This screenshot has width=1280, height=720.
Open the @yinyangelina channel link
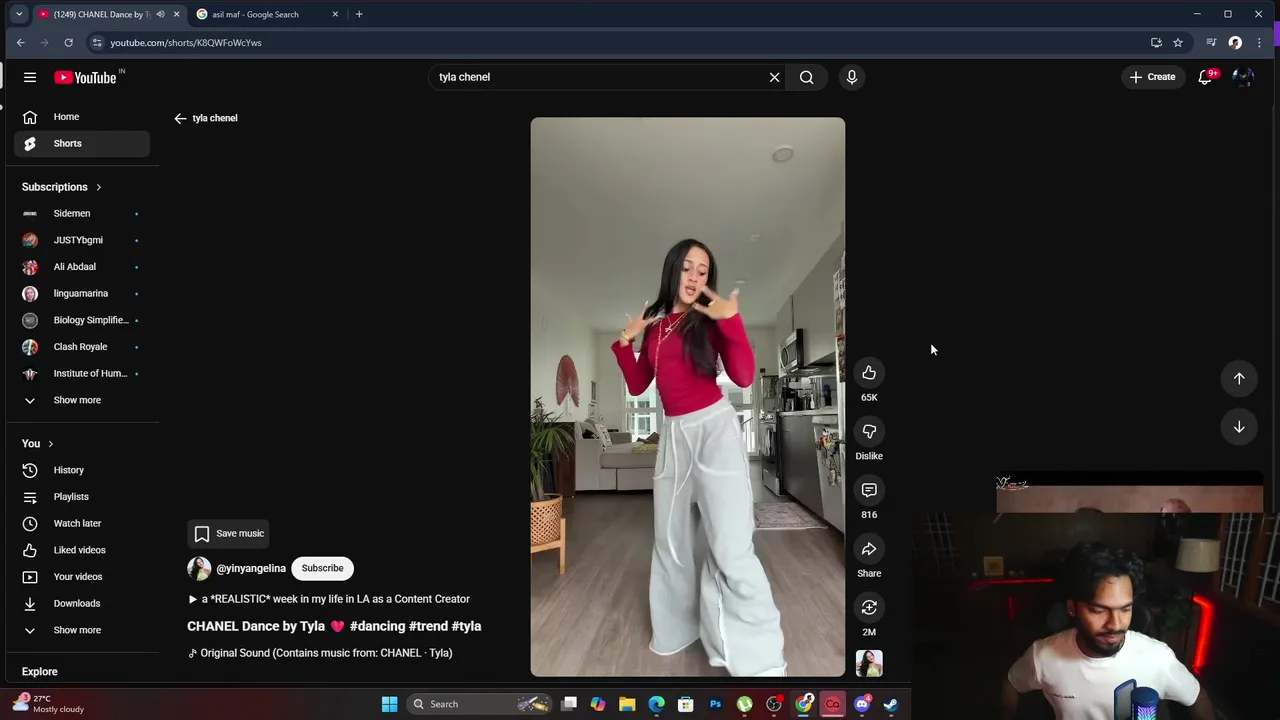click(251, 568)
